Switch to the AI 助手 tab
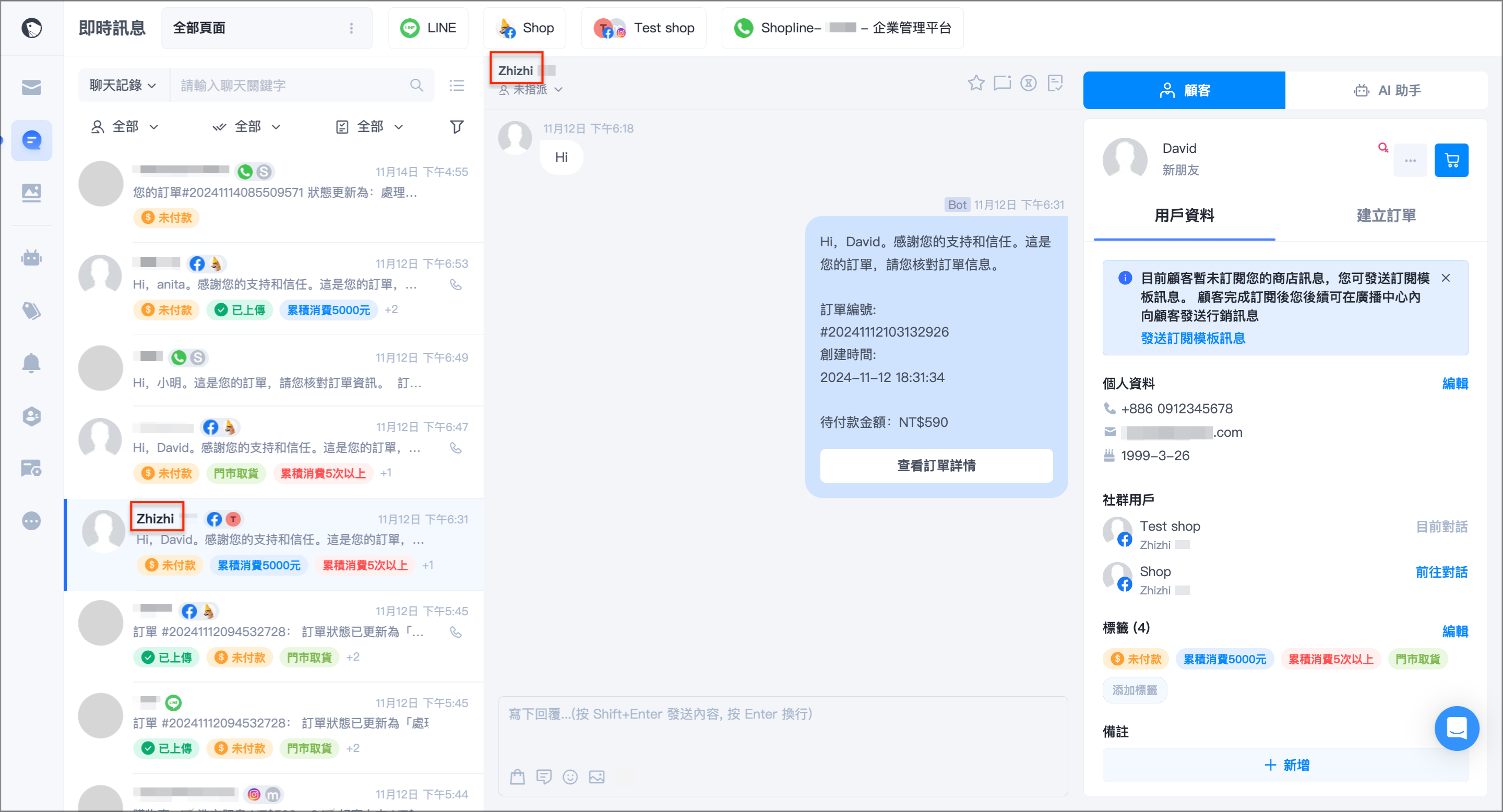Image resolution: width=1503 pixels, height=812 pixels. (1386, 90)
